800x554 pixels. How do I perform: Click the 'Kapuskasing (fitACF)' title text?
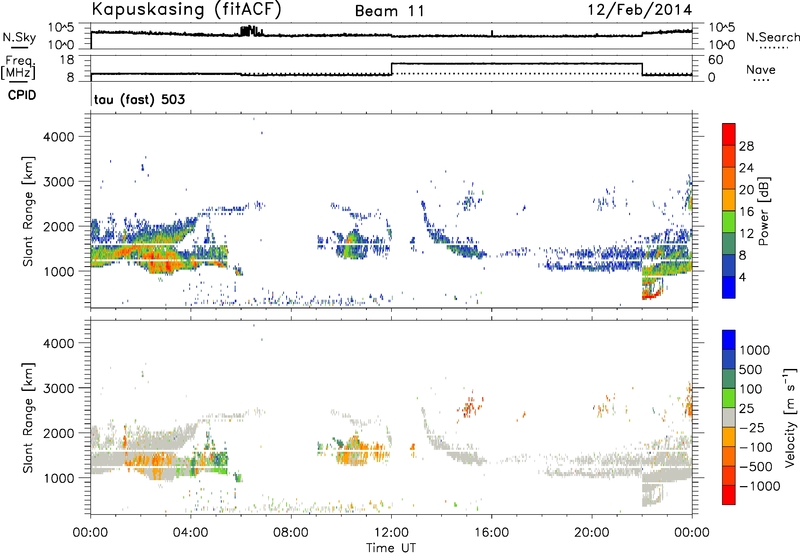186,10
